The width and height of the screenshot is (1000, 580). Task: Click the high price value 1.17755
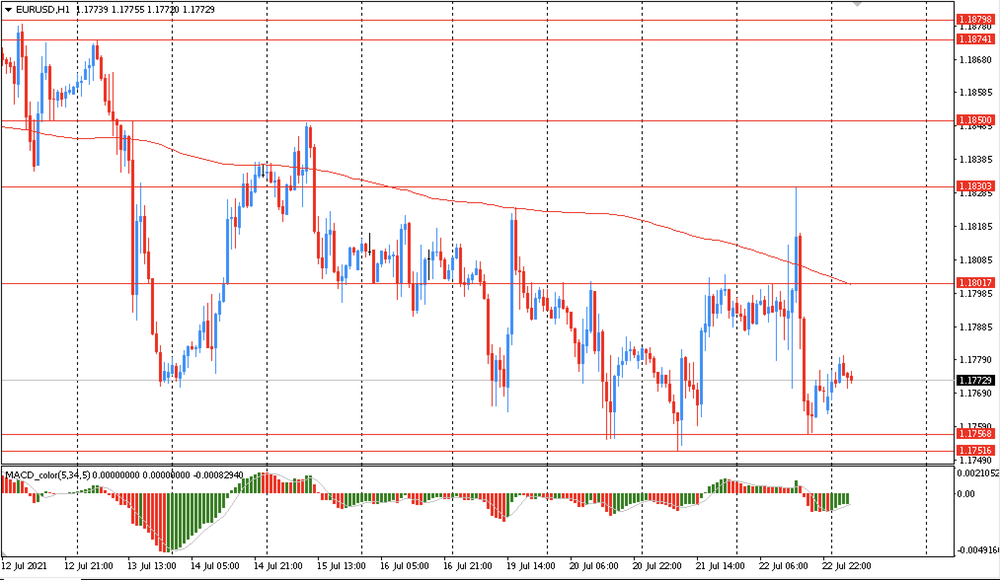coord(128,10)
